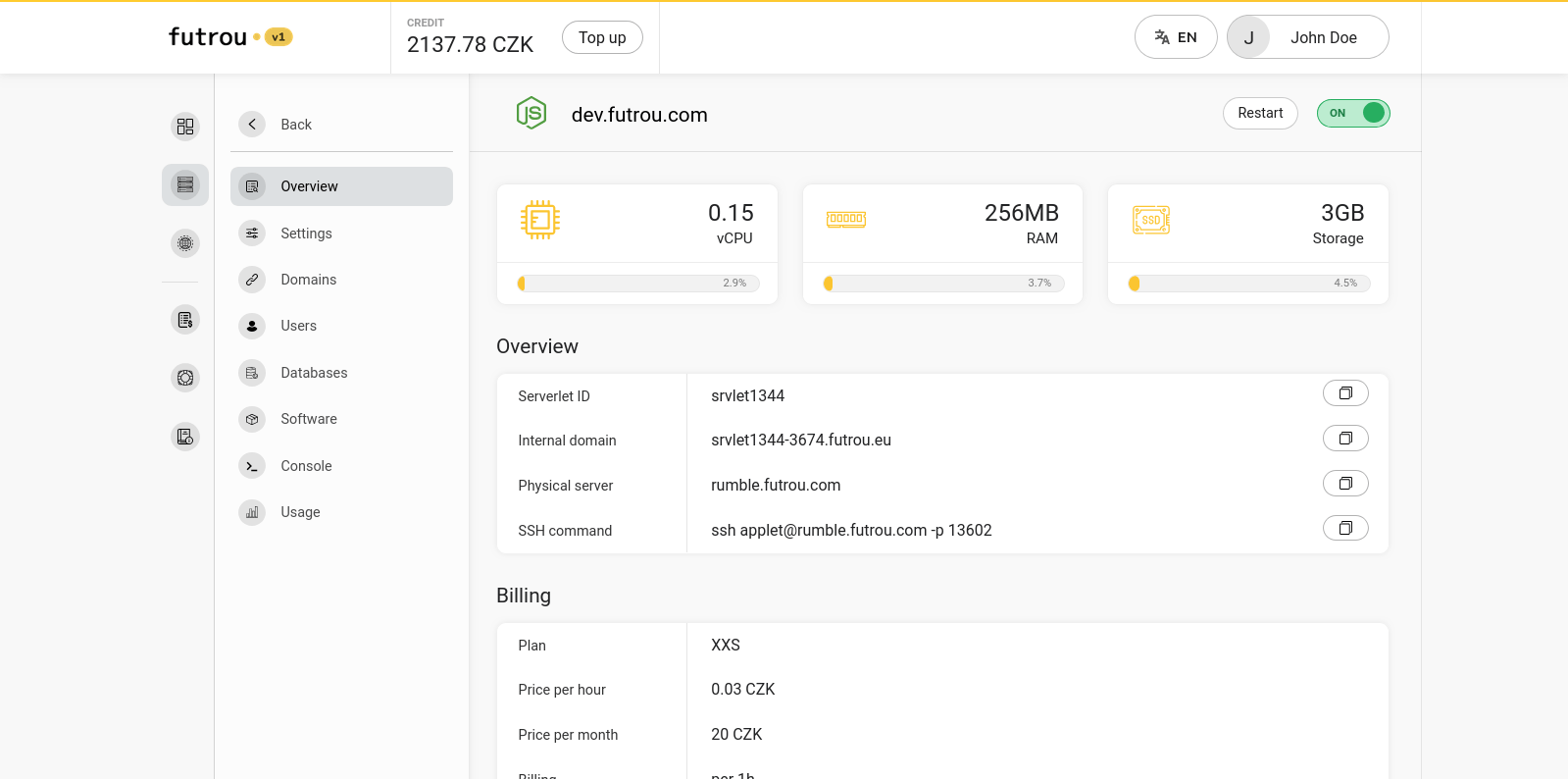Viewport: 1568px width, 779px height.
Task: Click the Back arrow icon
Action: (252, 124)
